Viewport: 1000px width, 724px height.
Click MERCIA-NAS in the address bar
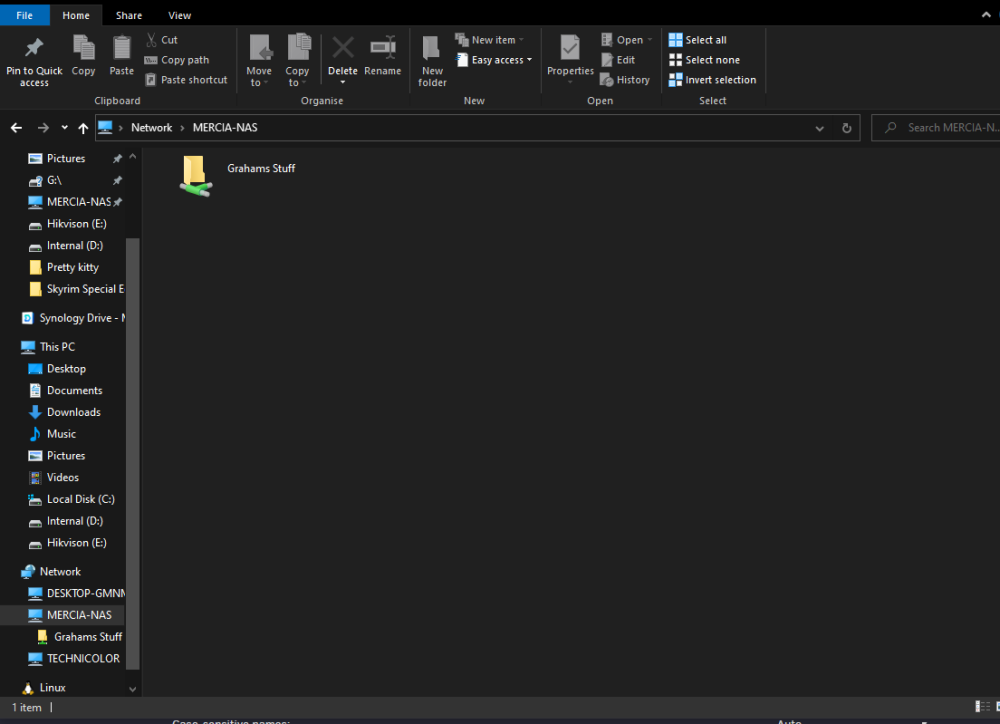[x=225, y=128]
